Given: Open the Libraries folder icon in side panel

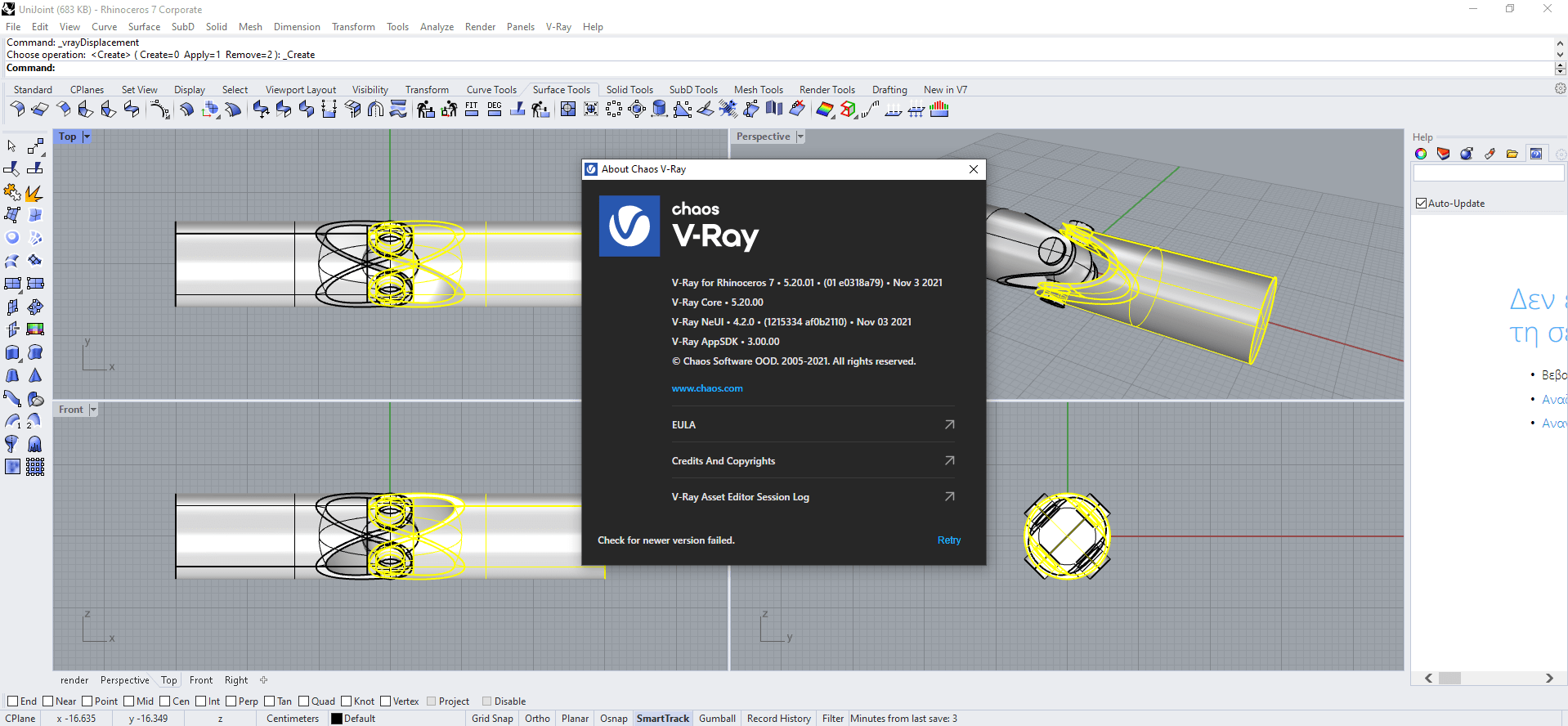Looking at the screenshot, I should click(1512, 154).
